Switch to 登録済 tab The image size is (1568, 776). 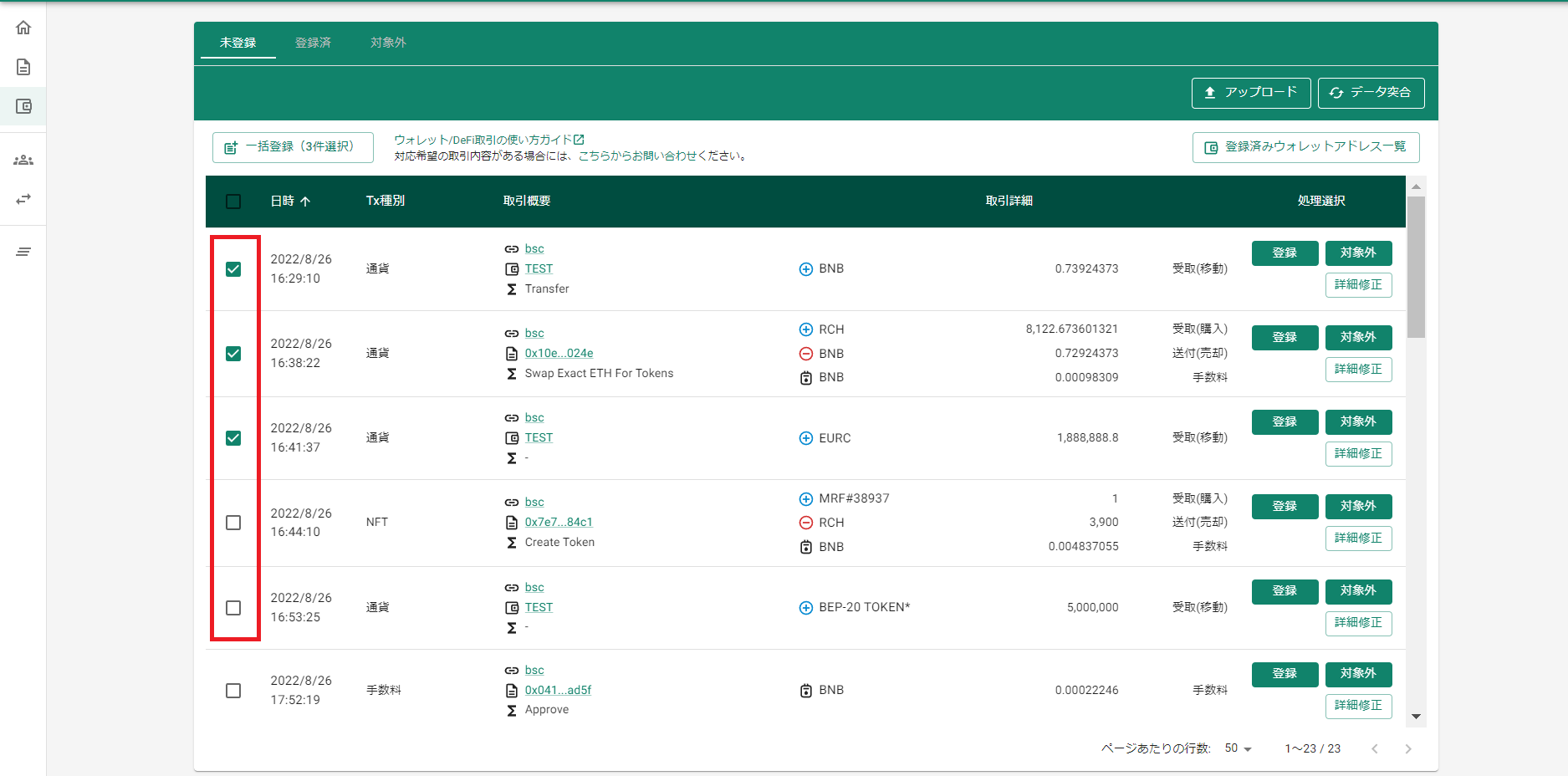point(314,43)
